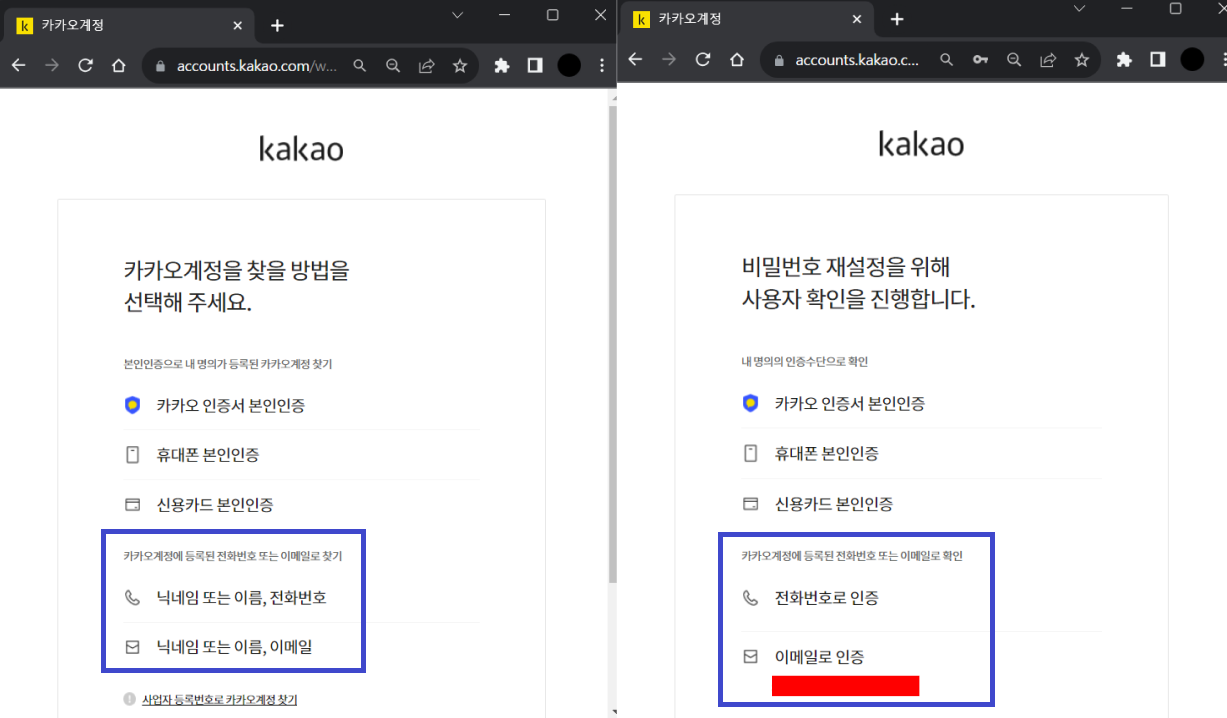Open Chrome three-dot menu in left window
The image size is (1227, 718).
click(x=602, y=65)
